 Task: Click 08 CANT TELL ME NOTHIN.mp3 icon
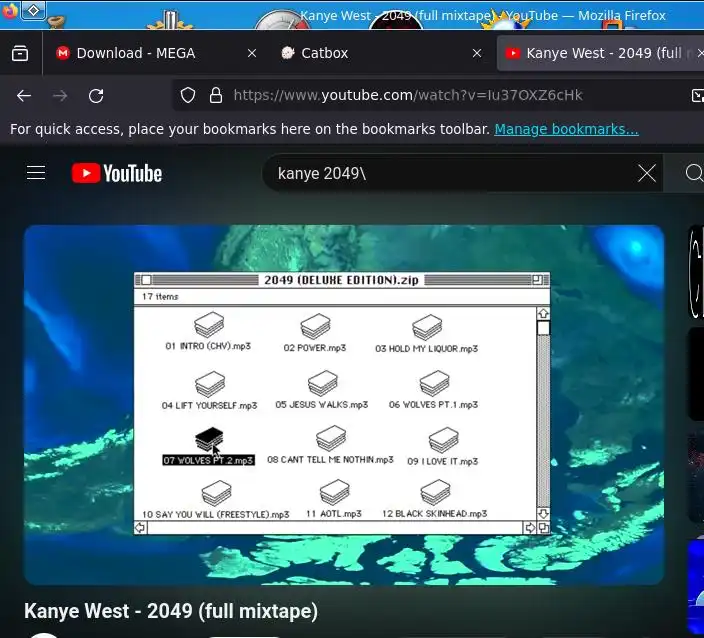[x=331, y=438]
